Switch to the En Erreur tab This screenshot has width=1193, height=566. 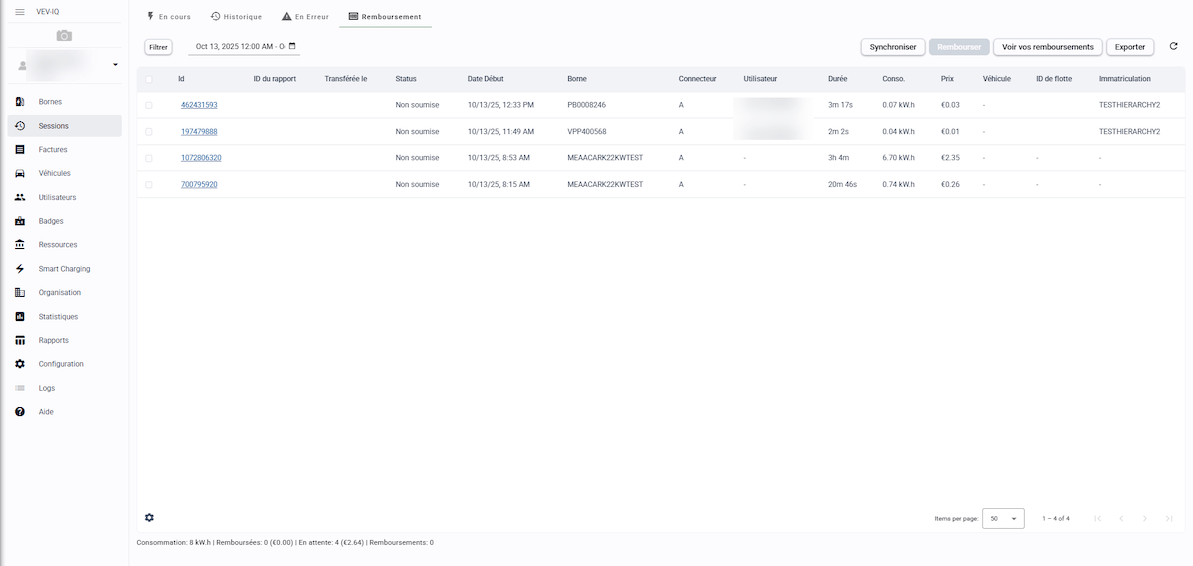tap(305, 17)
